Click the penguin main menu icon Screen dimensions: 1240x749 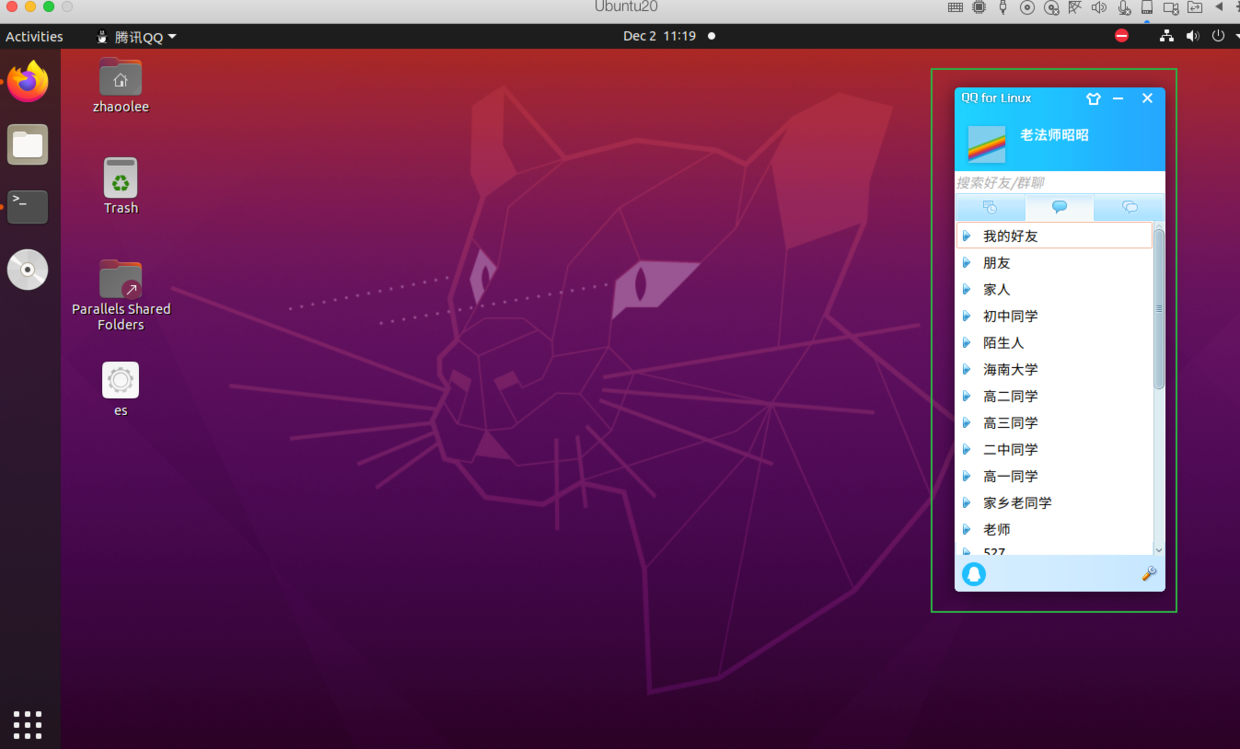(974, 573)
